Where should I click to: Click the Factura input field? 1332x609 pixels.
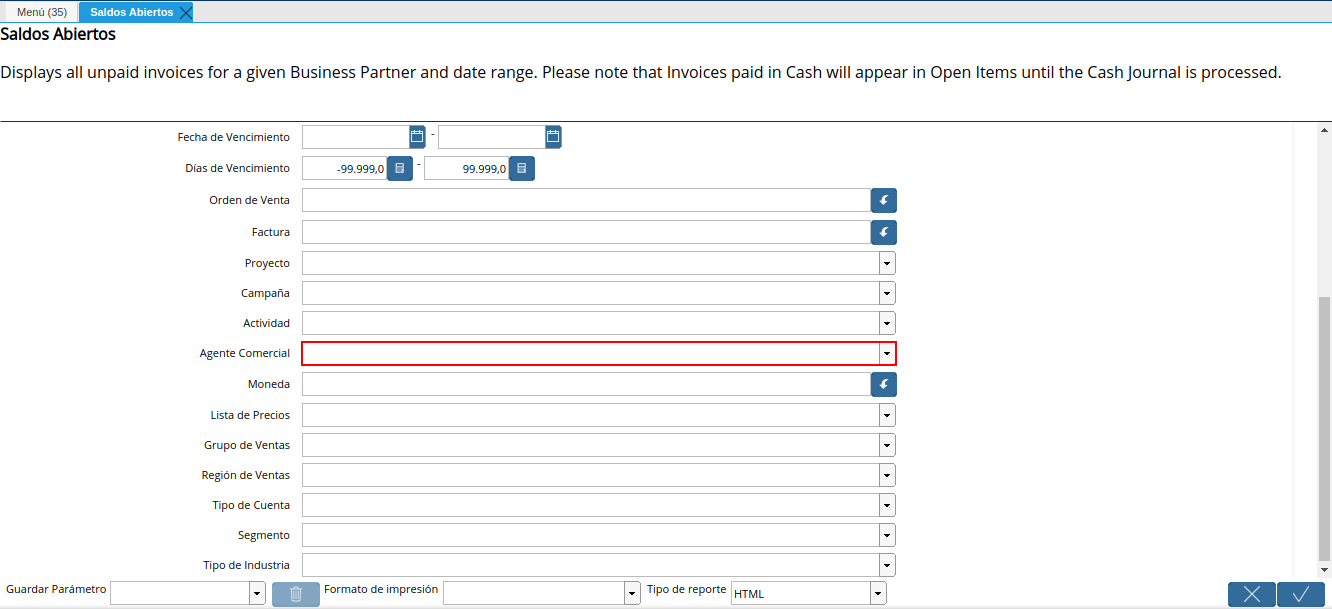click(x=586, y=232)
